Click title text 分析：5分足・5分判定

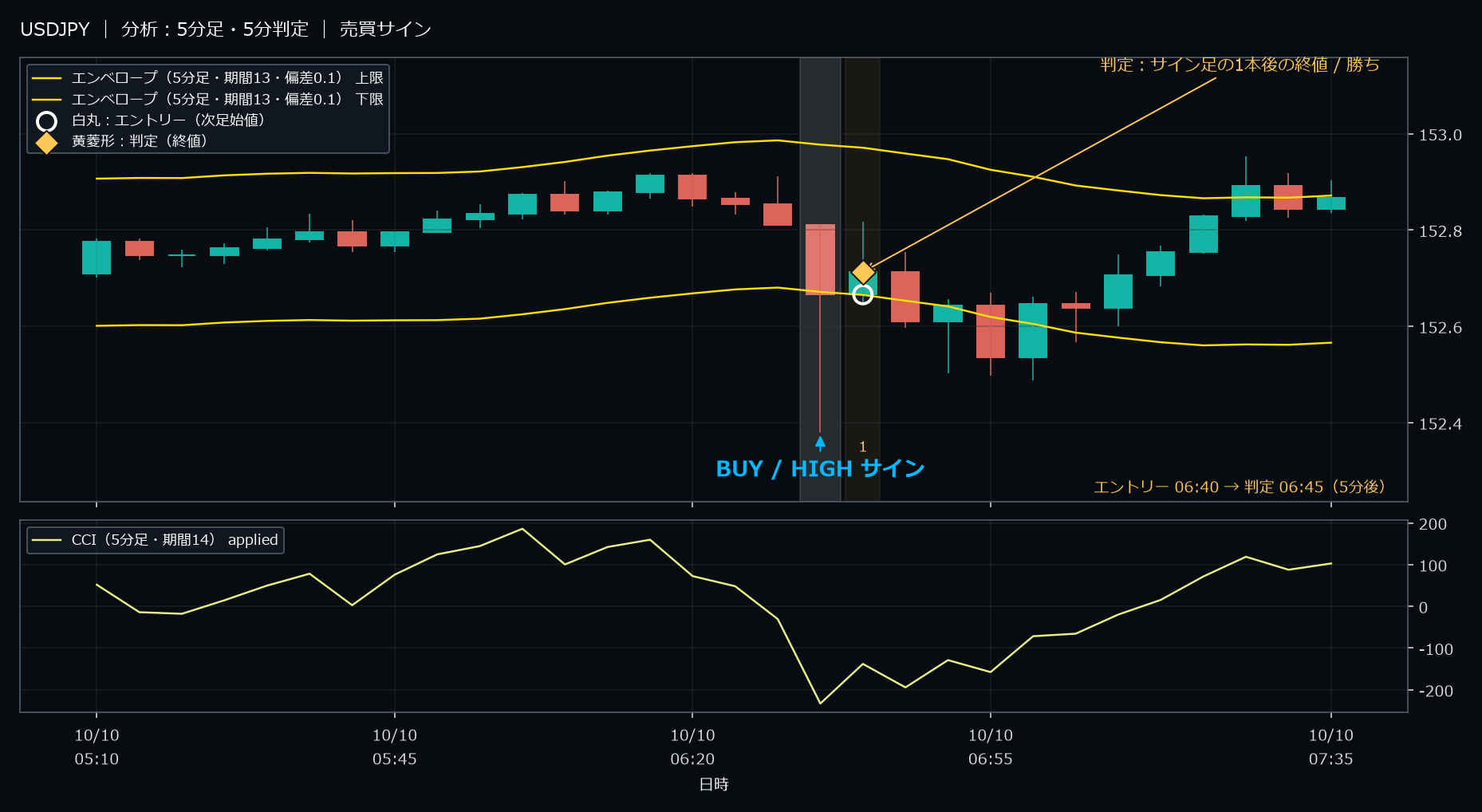click(215, 30)
